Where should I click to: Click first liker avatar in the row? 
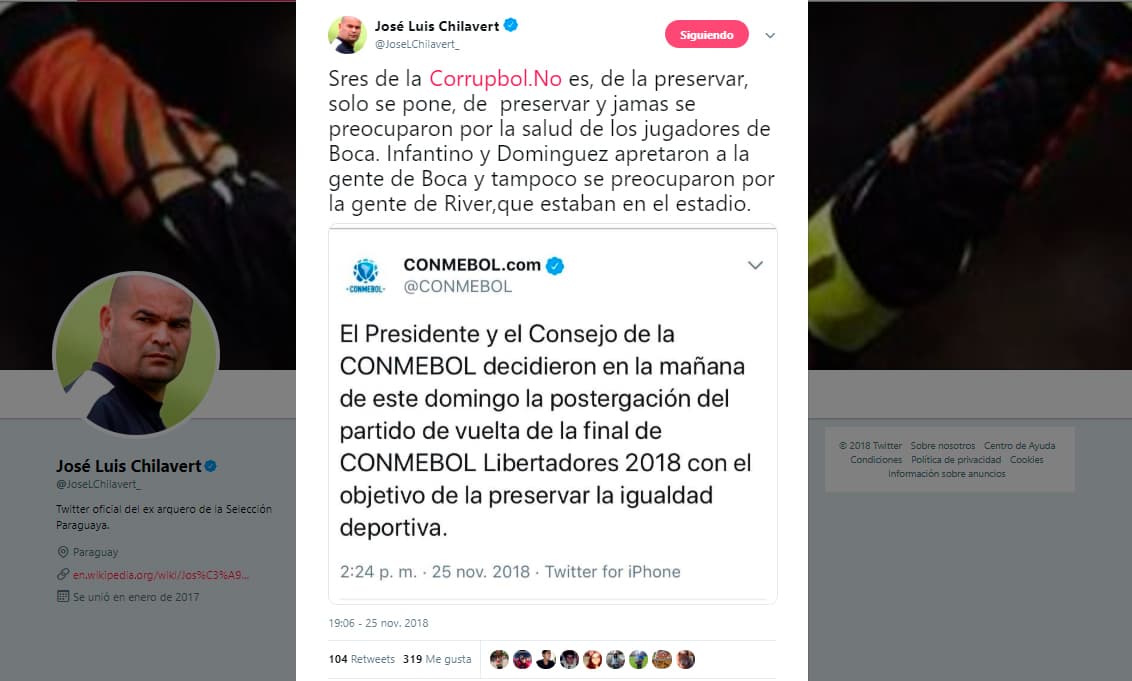click(499, 659)
